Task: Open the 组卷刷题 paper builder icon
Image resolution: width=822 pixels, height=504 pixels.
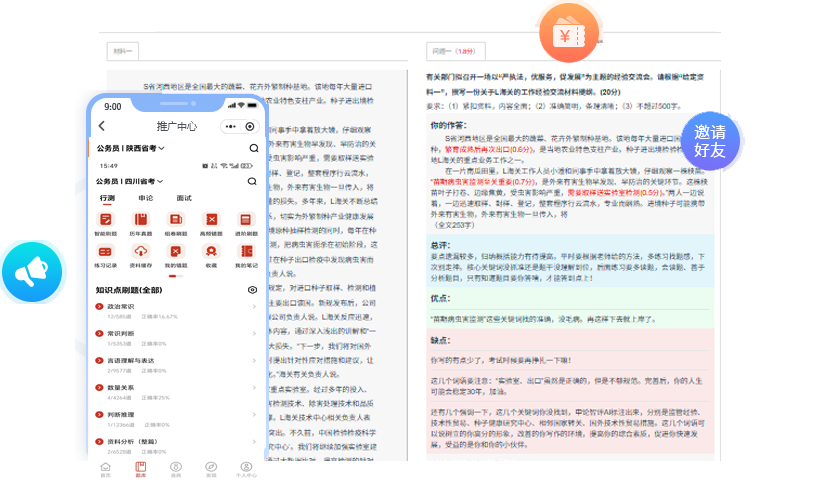Action: pos(176,219)
